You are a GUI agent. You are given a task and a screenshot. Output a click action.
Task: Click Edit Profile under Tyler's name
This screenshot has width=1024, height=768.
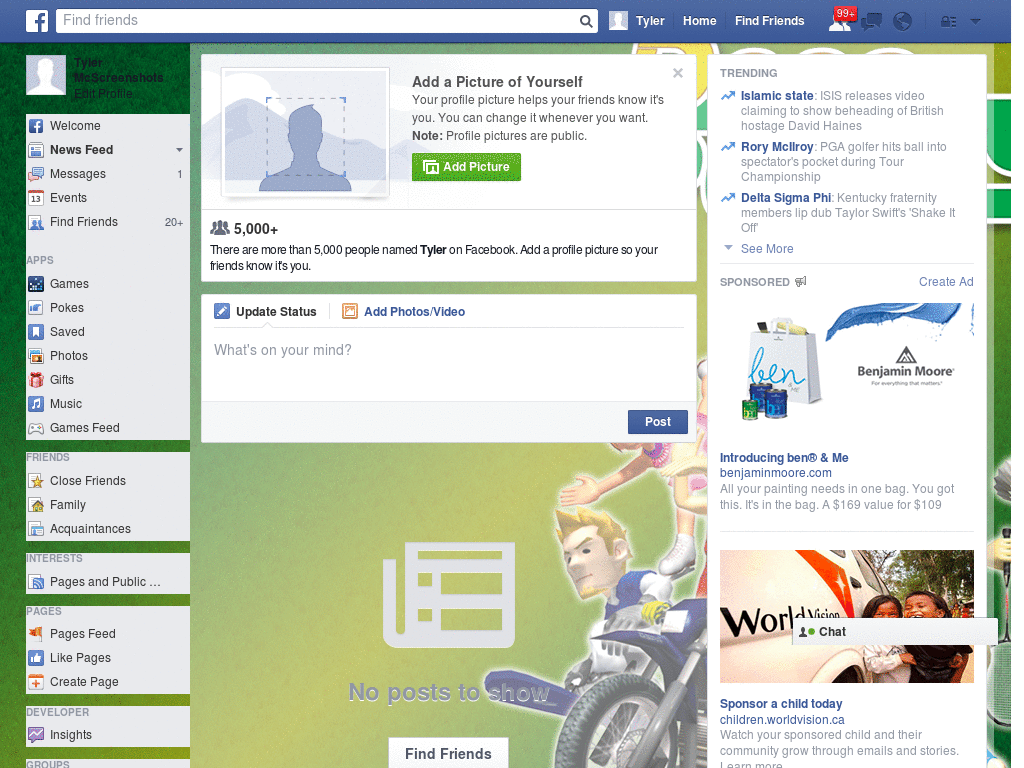pos(103,94)
